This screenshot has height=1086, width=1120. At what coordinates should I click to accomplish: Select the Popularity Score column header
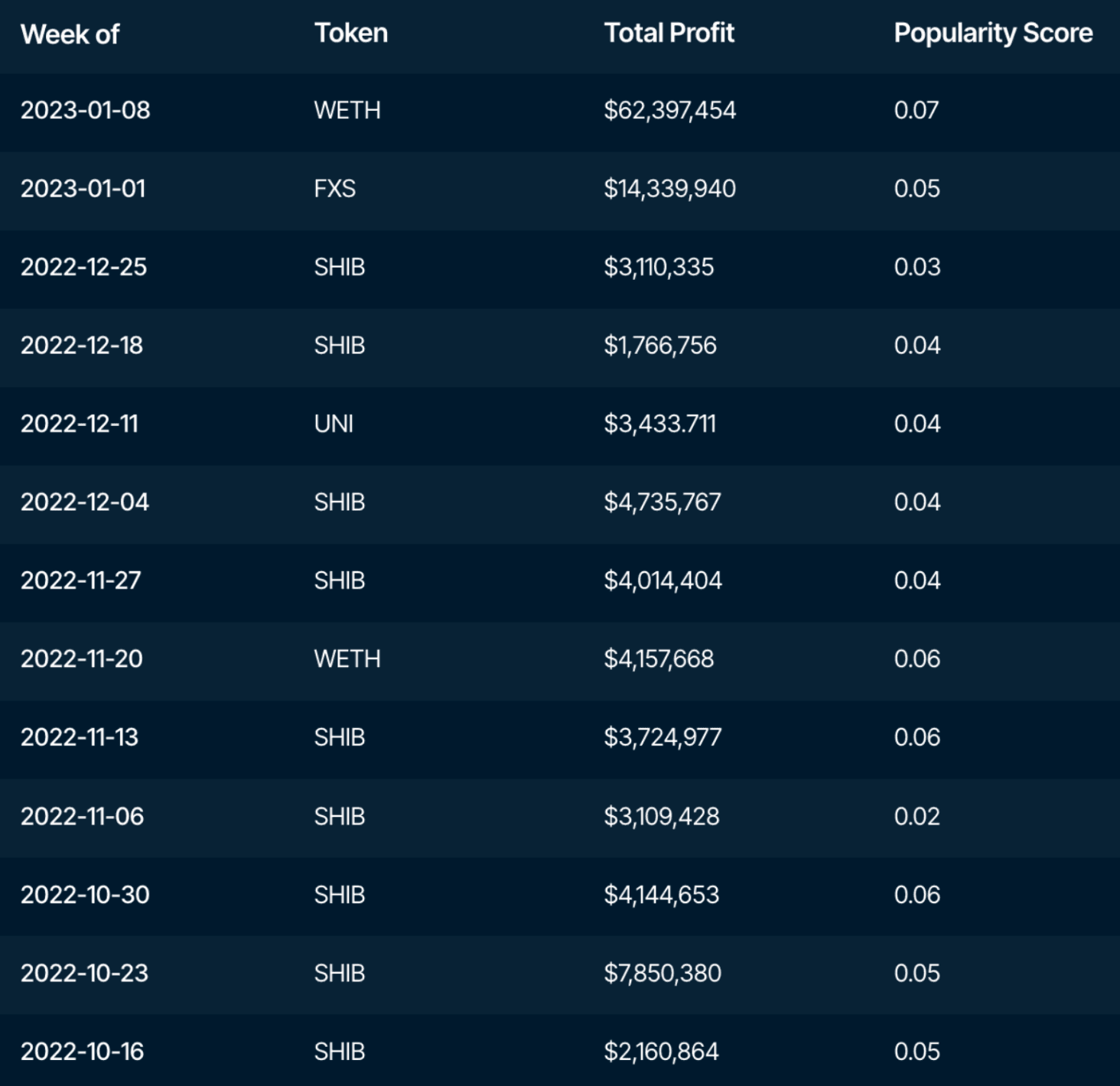pos(994,33)
